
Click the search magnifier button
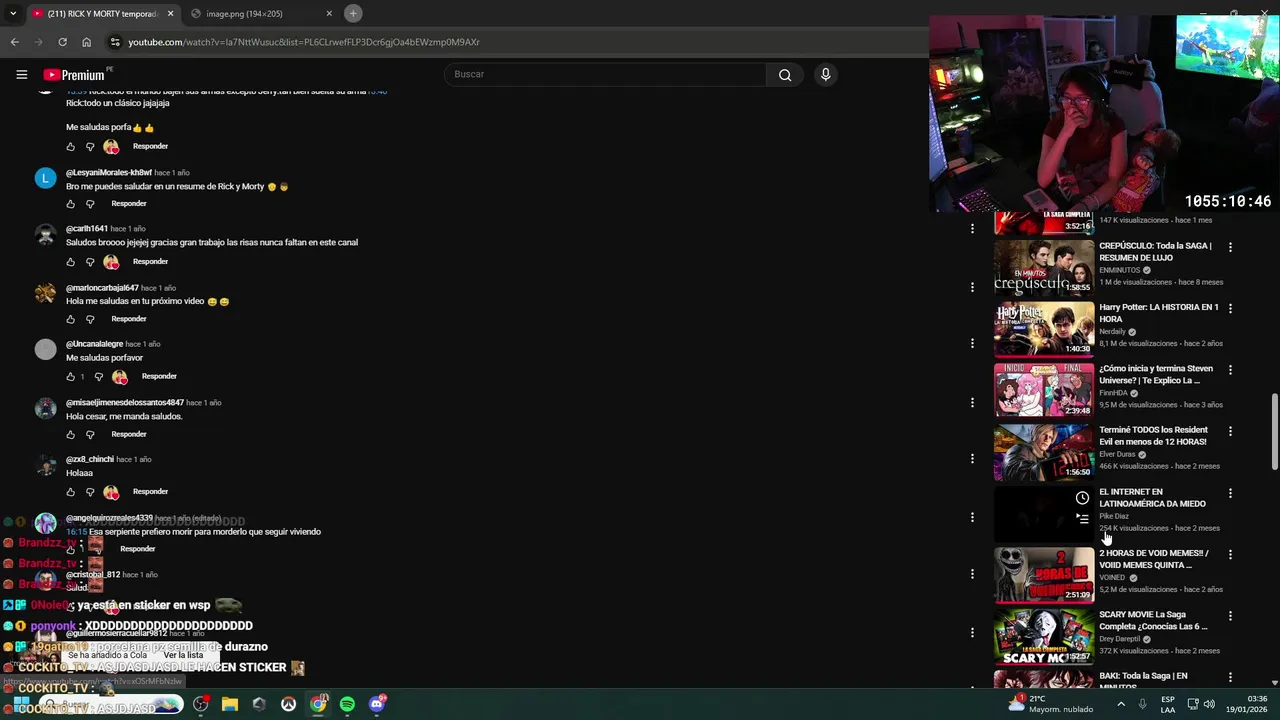pyautogui.click(x=785, y=74)
